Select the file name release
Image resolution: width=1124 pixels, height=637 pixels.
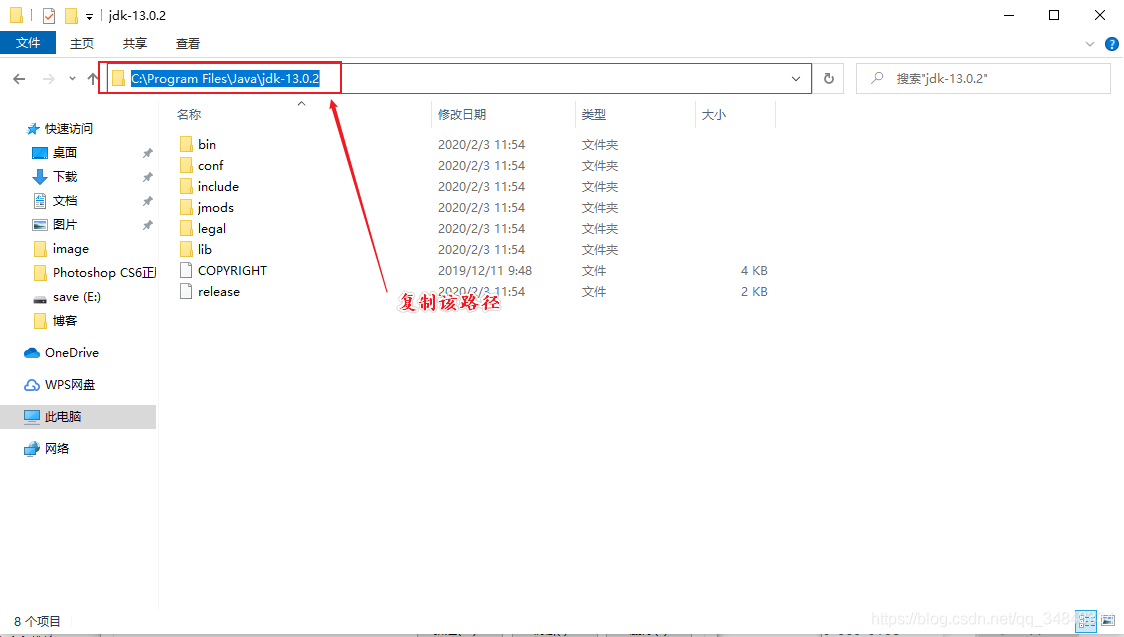(219, 292)
